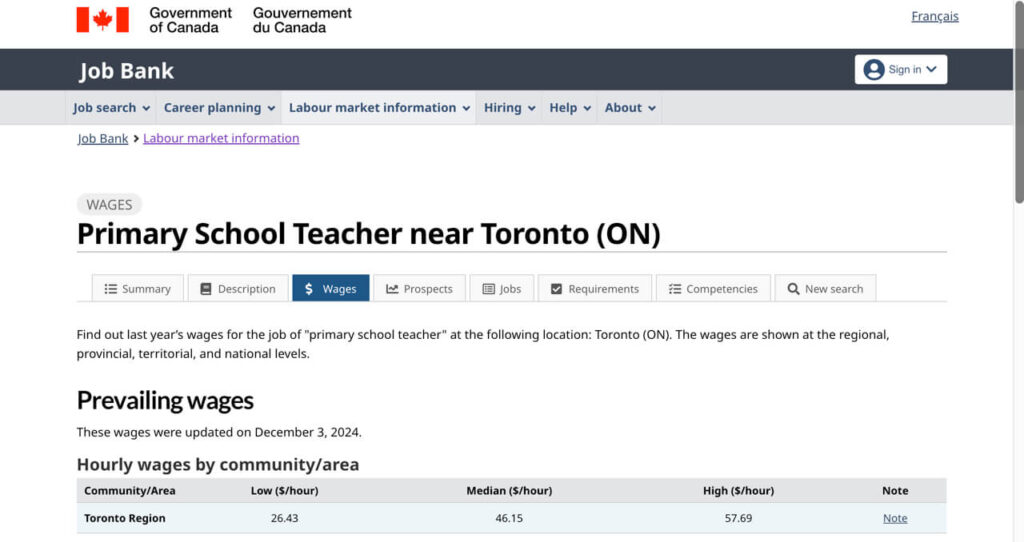This screenshot has height=542, width=1024.
Task: Click the high wage value 57.69
Action: [738, 518]
